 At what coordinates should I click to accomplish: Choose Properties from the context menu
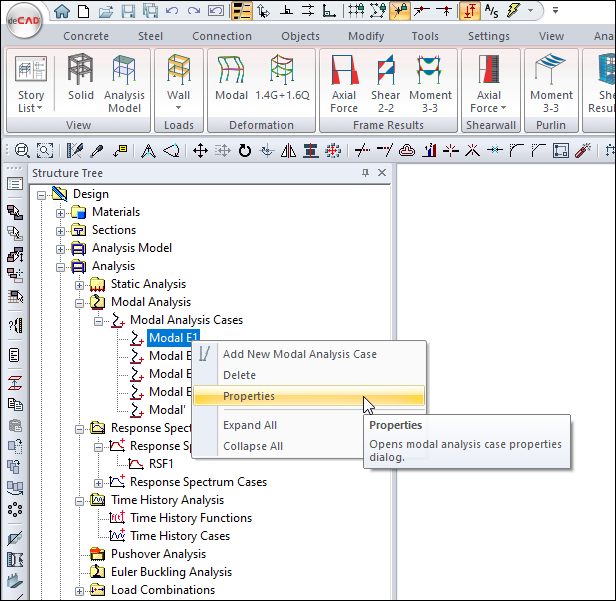[x=249, y=396]
